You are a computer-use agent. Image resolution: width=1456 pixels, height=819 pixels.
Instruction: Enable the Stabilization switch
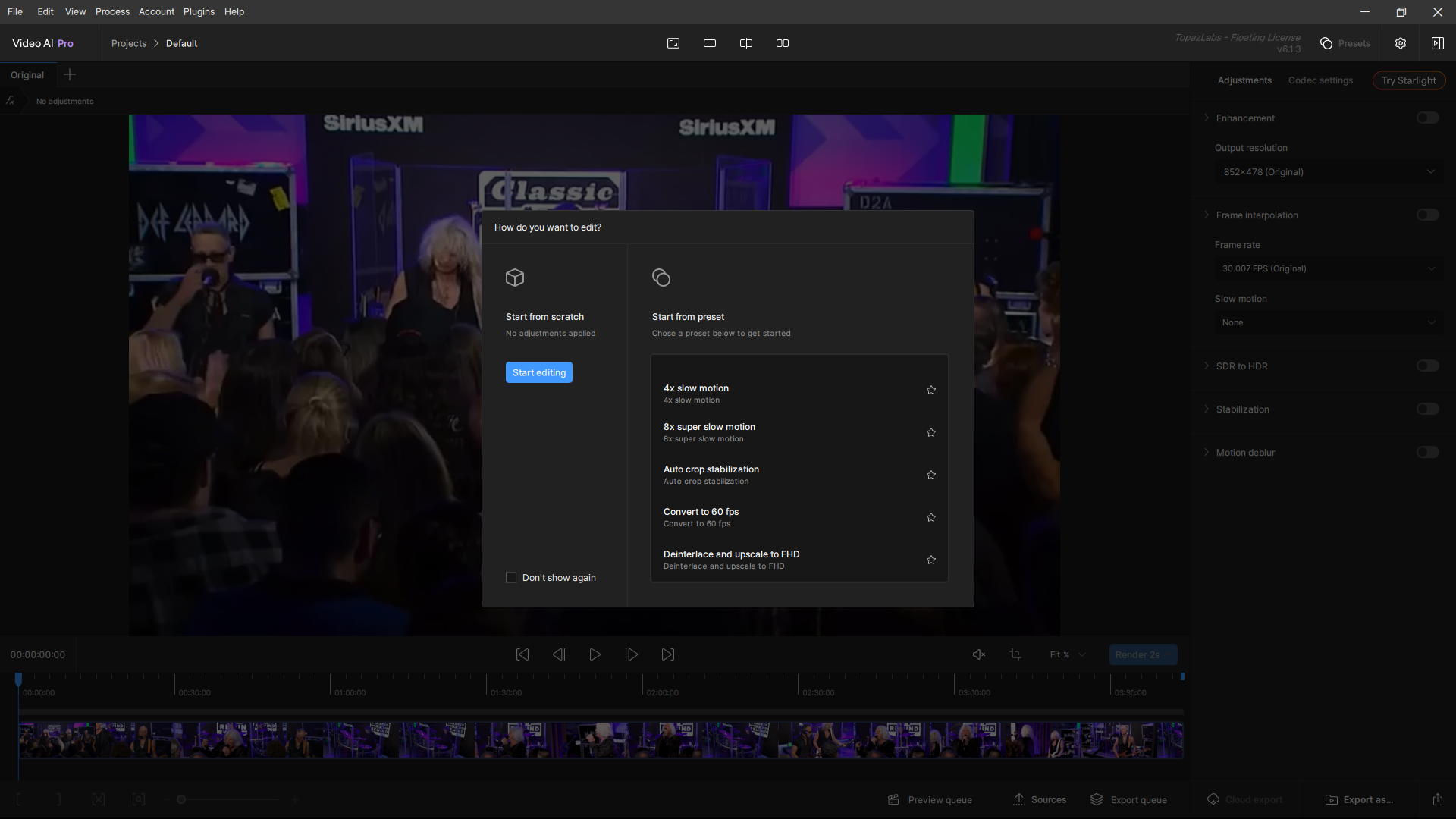click(1427, 409)
